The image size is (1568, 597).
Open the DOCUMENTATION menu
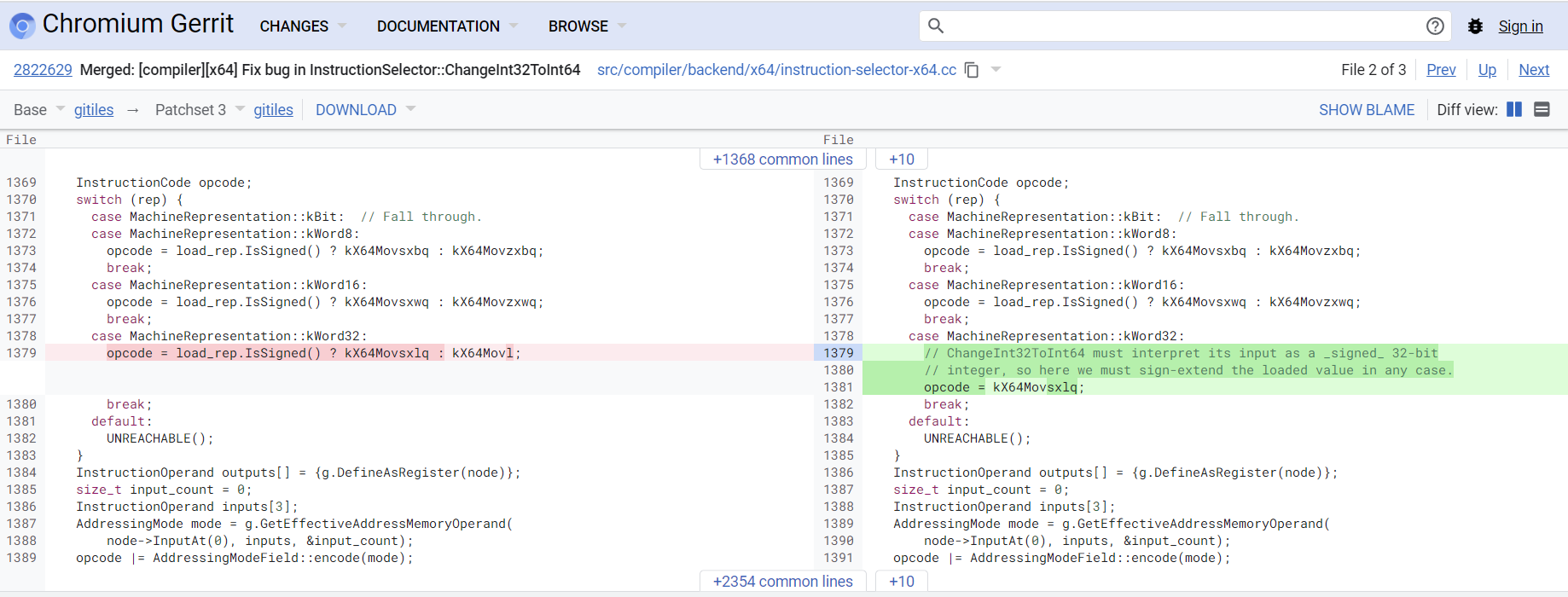coord(447,26)
